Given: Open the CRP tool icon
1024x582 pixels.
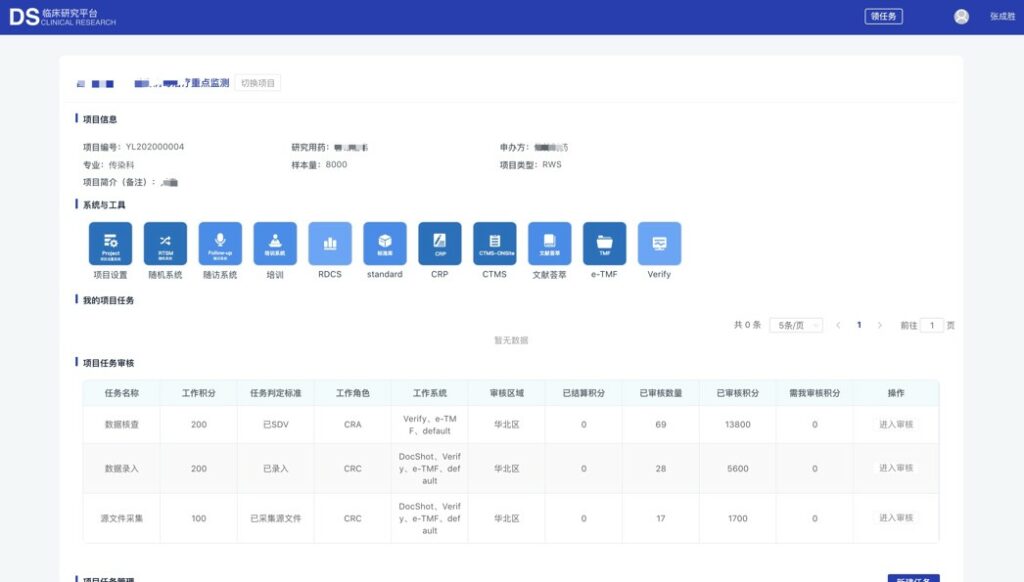Looking at the screenshot, I should pos(440,244).
